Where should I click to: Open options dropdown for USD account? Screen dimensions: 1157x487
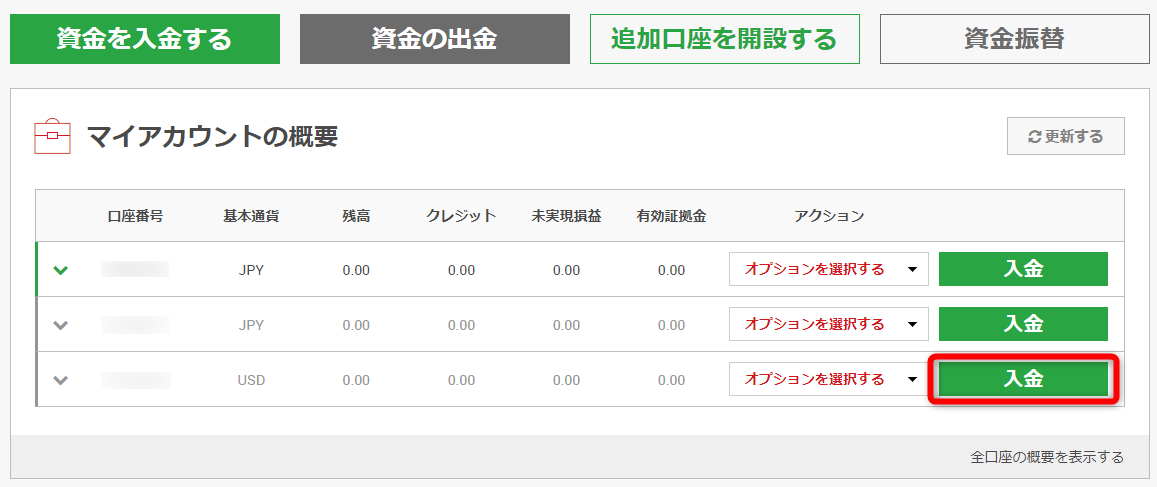[x=829, y=379]
